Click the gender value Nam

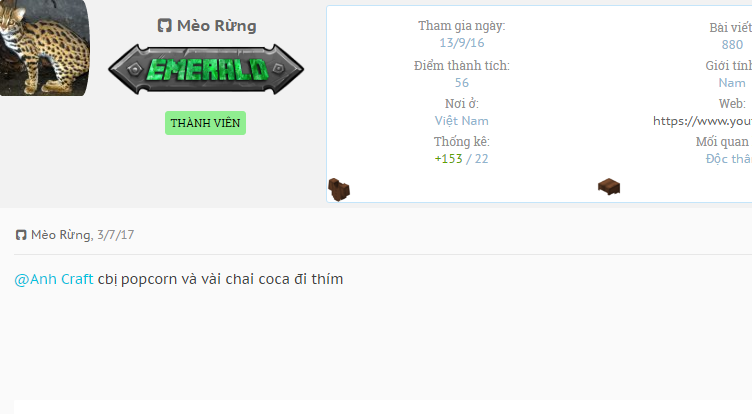tap(732, 83)
